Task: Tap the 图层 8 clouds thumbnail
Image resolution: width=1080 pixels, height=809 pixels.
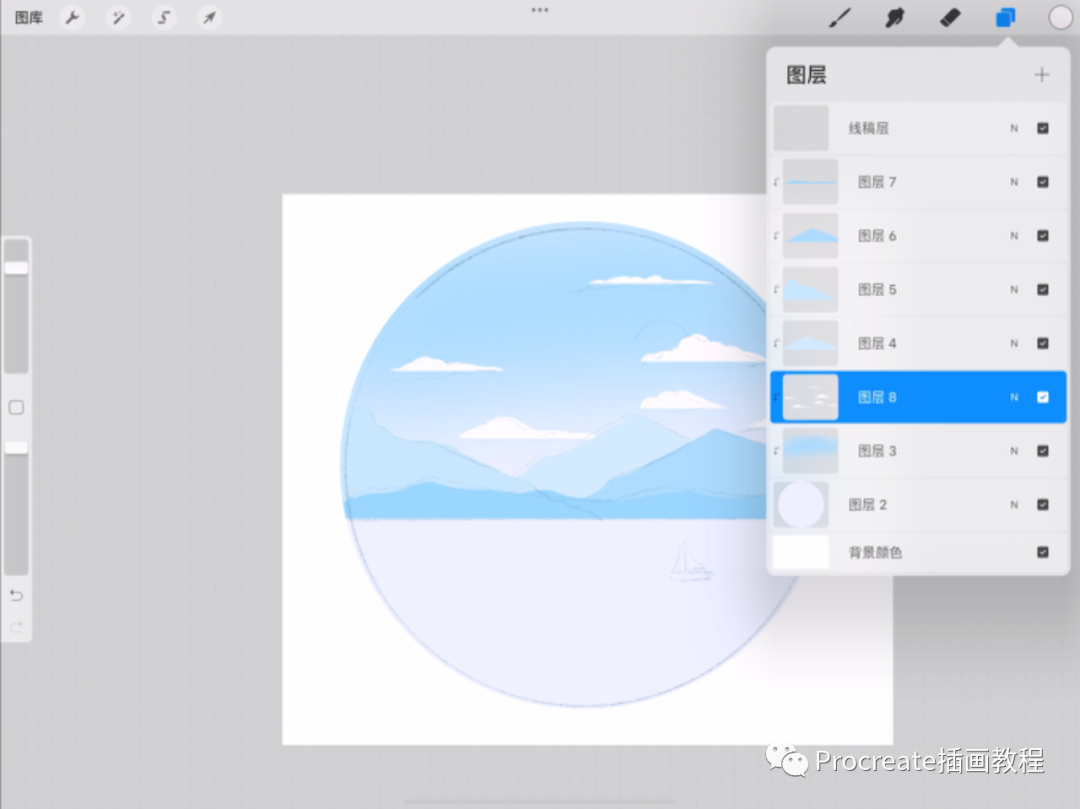Action: coord(811,397)
